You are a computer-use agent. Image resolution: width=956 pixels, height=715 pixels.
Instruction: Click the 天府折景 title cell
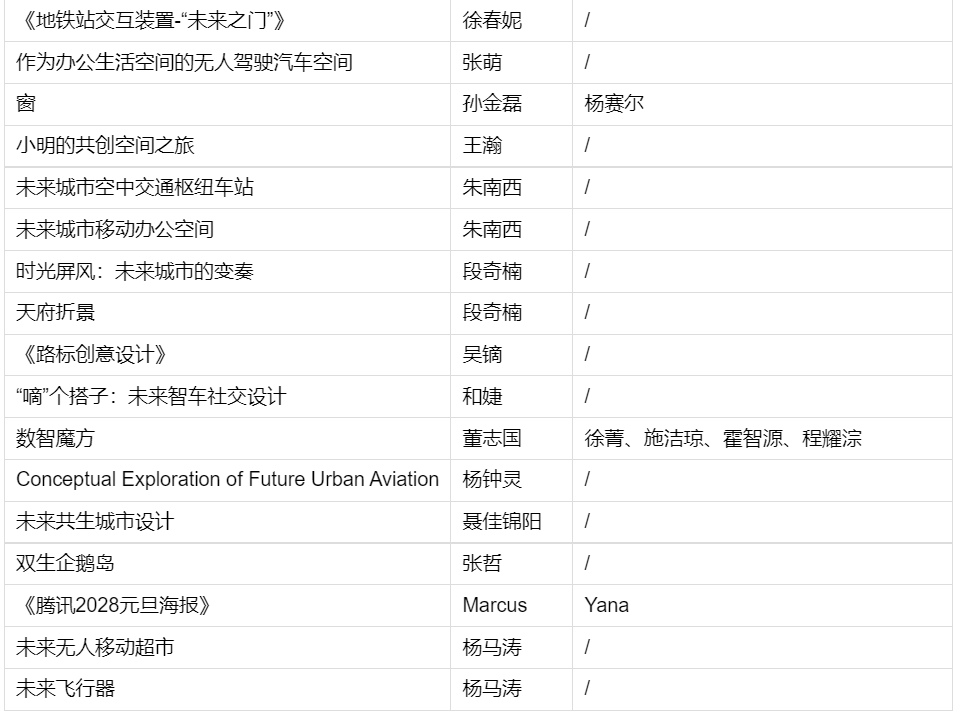(x=227, y=313)
